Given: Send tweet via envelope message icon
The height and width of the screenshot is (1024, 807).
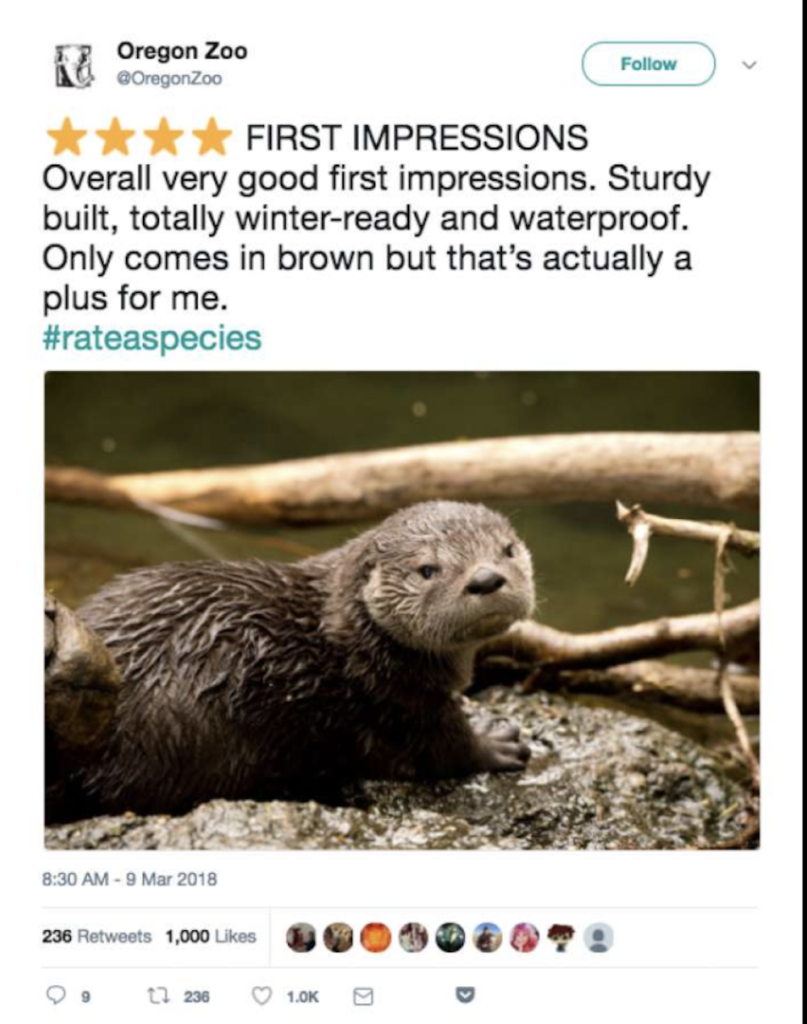Looking at the screenshot, I should pyautogui.click(x=363, y=996).
